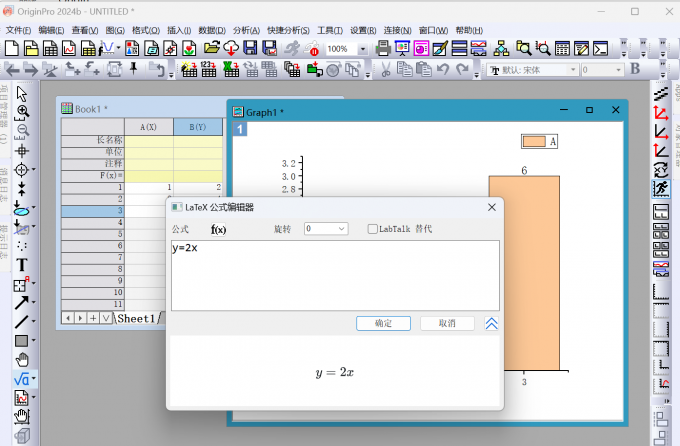Click the Redo arrow icon
Screen dimensions: 680x446
(462, 69)
